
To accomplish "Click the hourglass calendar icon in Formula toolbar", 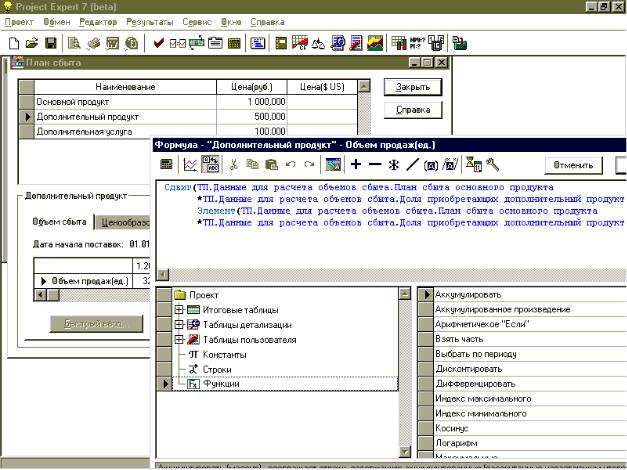I will pos(474,164).
